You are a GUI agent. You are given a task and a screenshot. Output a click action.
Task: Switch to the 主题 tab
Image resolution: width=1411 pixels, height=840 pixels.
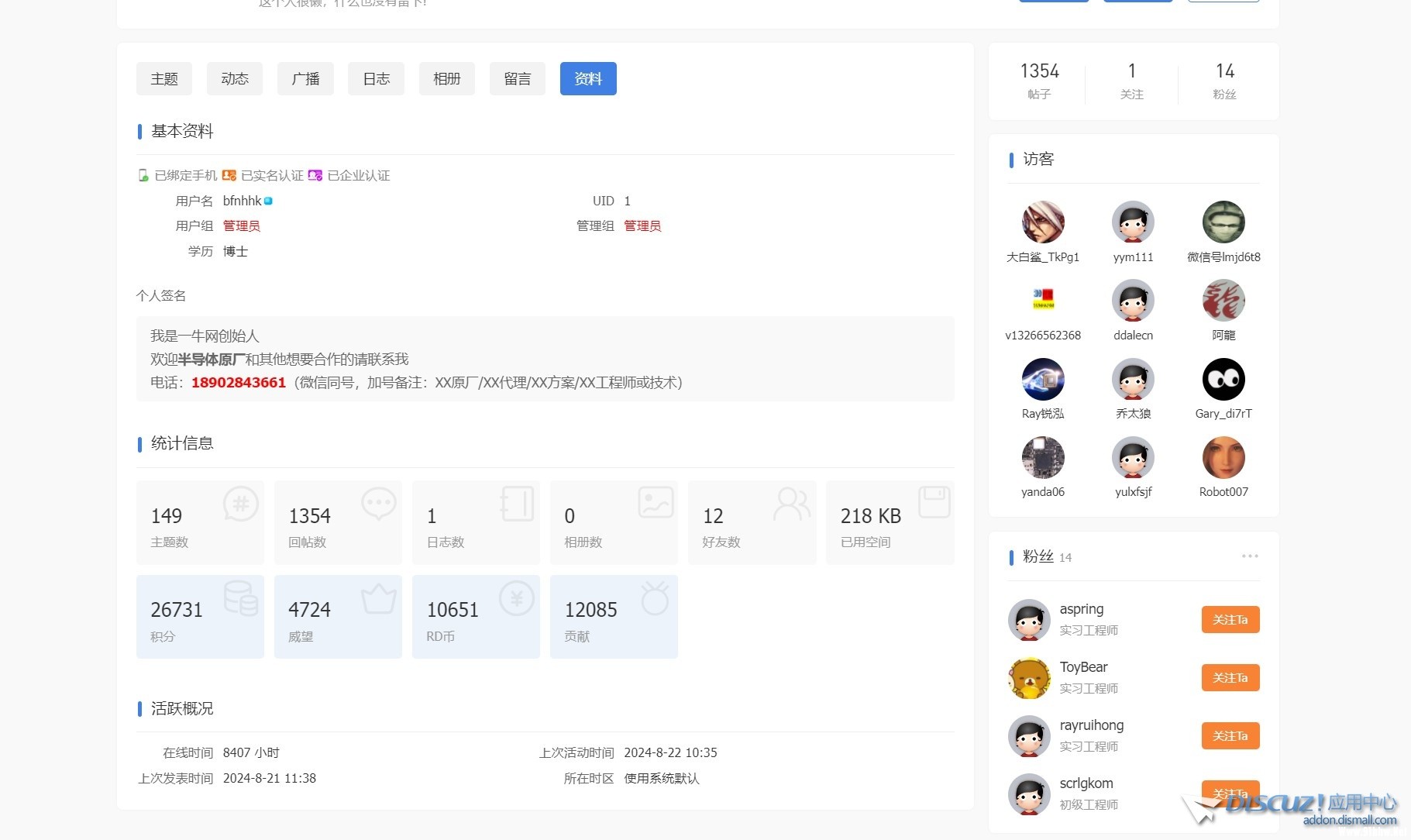click(164, 79)
